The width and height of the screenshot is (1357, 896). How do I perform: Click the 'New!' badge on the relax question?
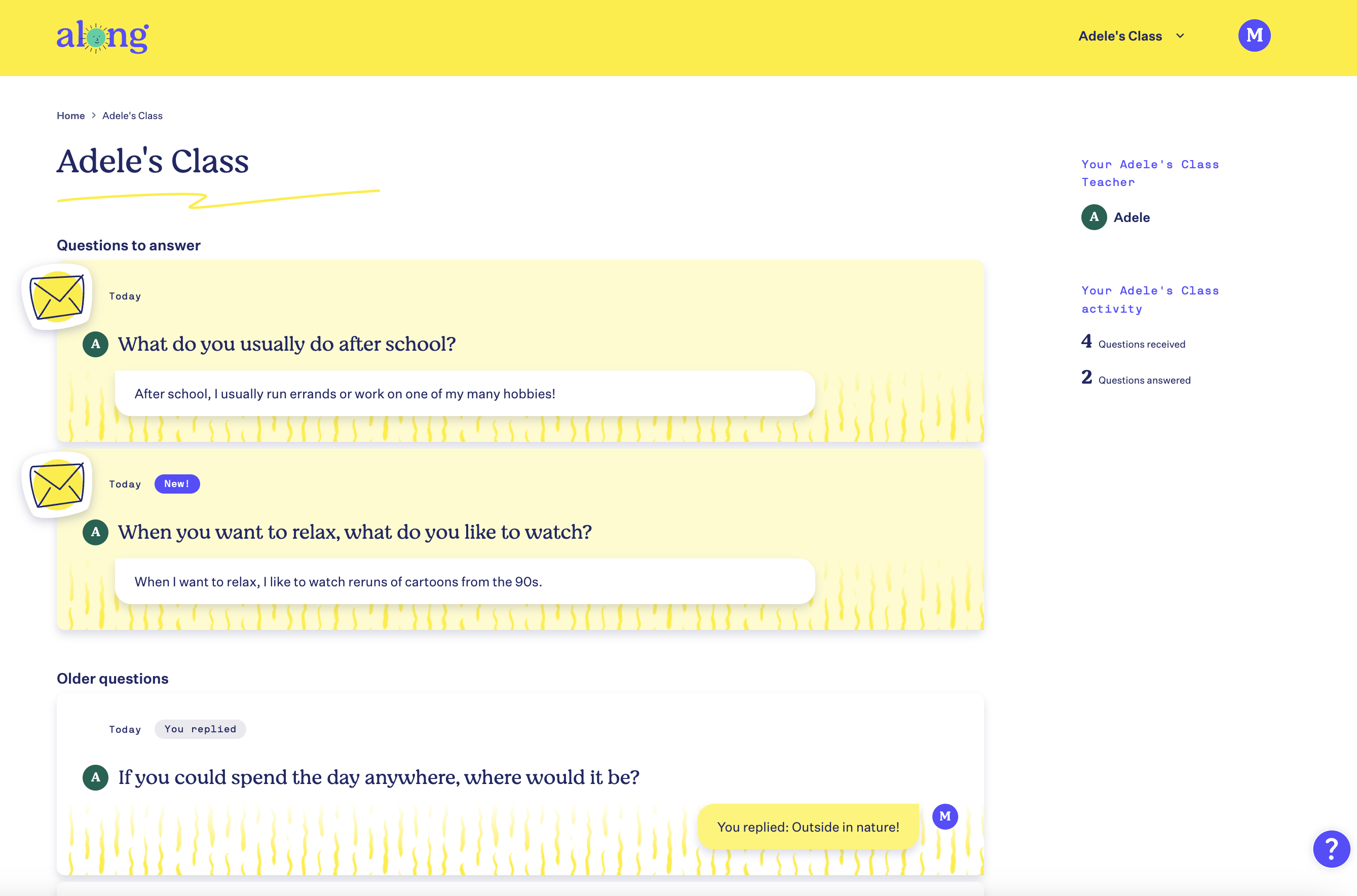click(177, 484)
